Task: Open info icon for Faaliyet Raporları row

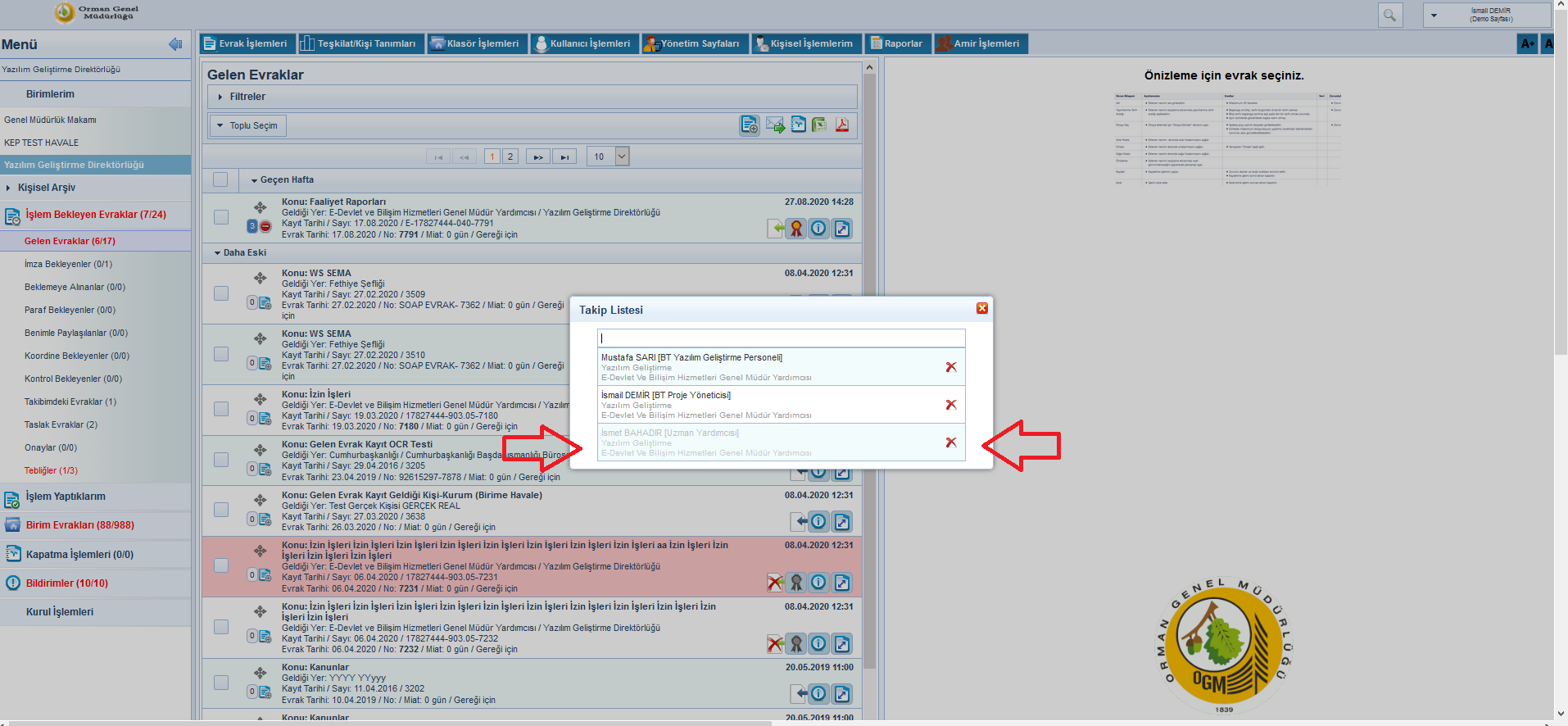Action: click(x=818, y=229)
